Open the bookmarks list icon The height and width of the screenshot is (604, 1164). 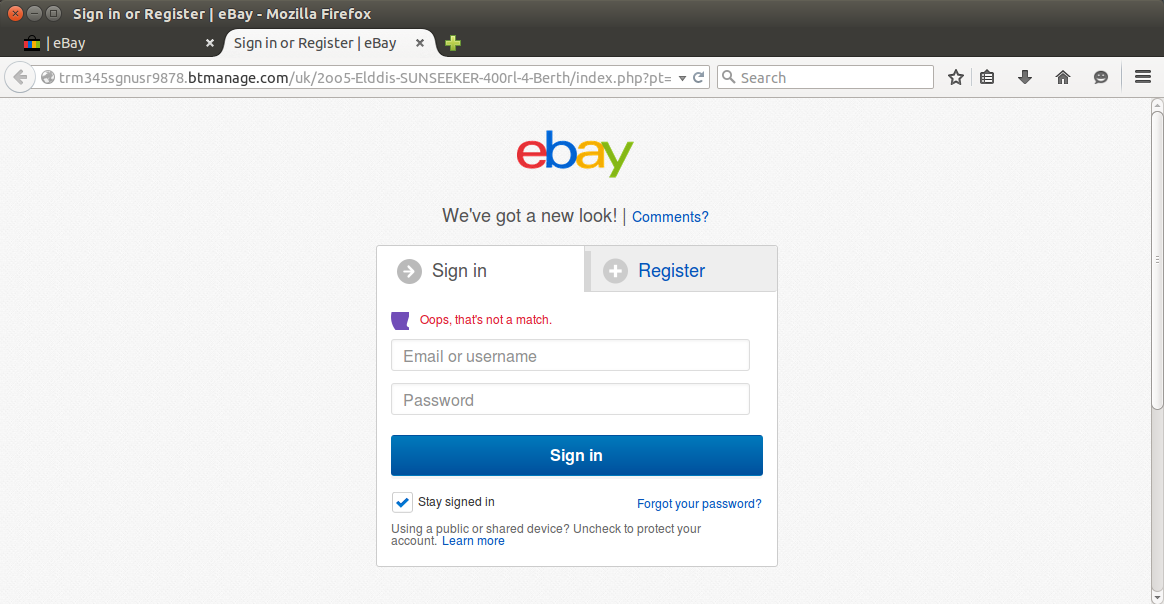(x=987, y=77)
